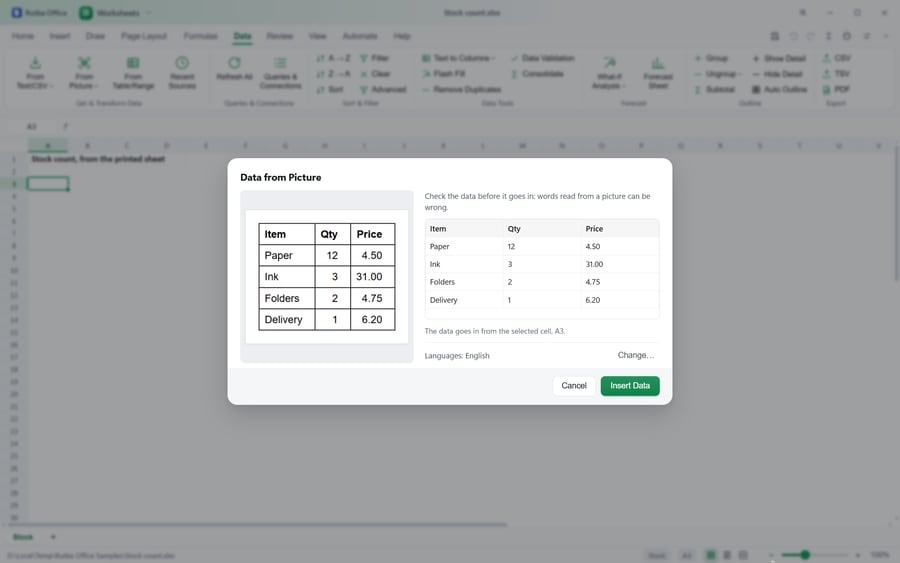Open Data Validation
Viewport: 900px width, 563px height.
[x=542, y=58]
